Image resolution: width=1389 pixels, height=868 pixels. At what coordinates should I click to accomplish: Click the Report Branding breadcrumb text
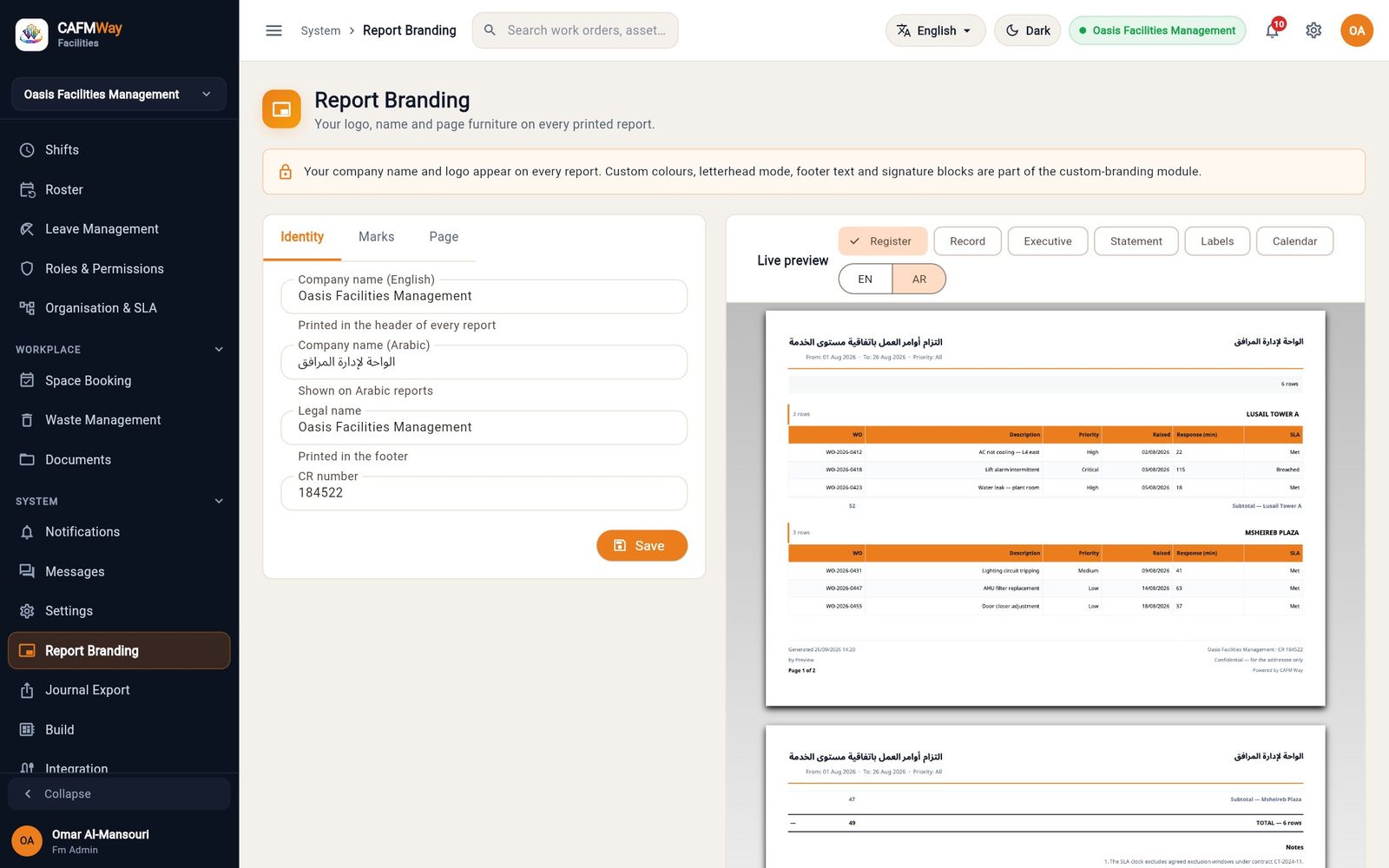(409, 30)
